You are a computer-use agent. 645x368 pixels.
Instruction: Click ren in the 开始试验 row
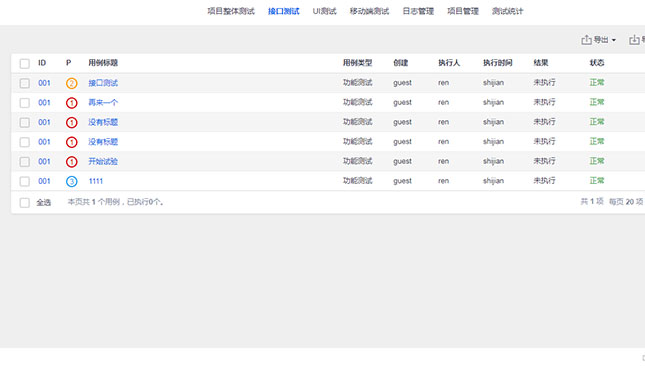443,161
